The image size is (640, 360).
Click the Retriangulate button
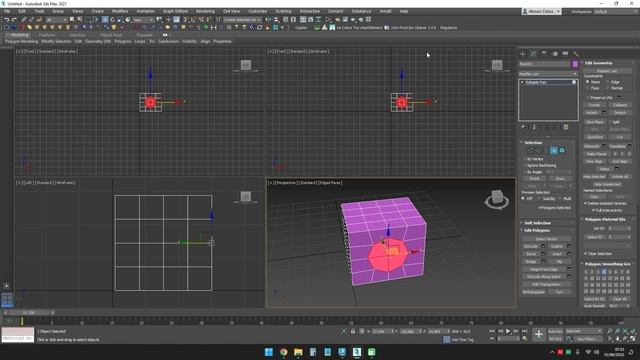click(x=533, y=292)
